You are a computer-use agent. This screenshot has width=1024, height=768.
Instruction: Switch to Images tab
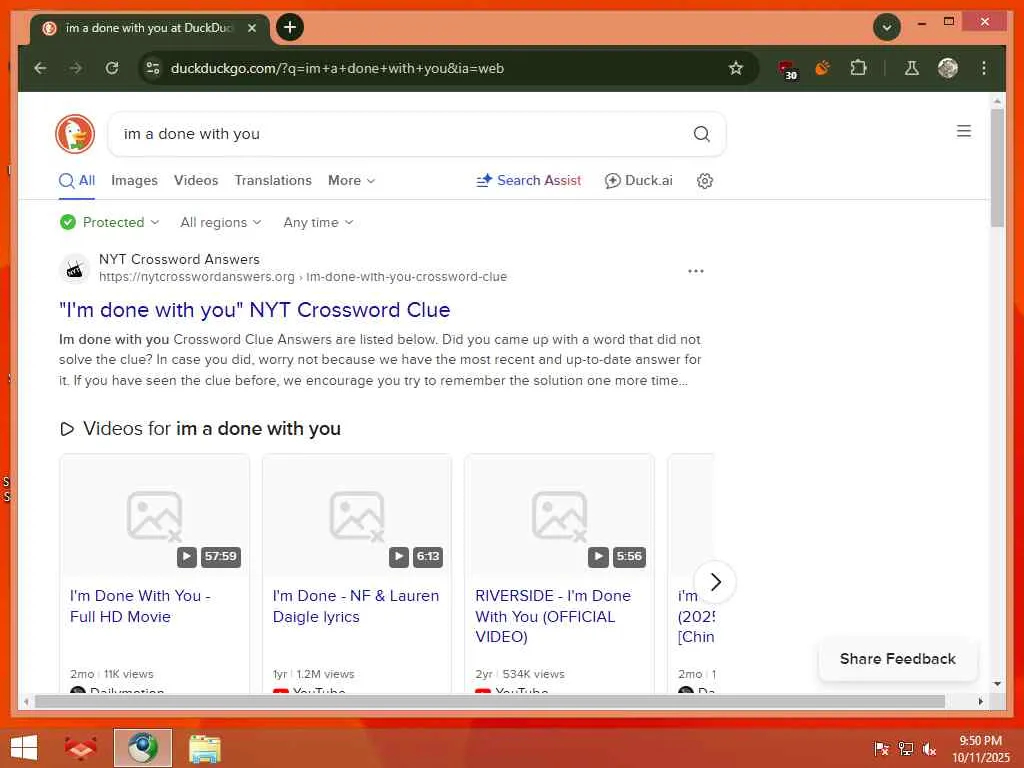tap(135, 180)
